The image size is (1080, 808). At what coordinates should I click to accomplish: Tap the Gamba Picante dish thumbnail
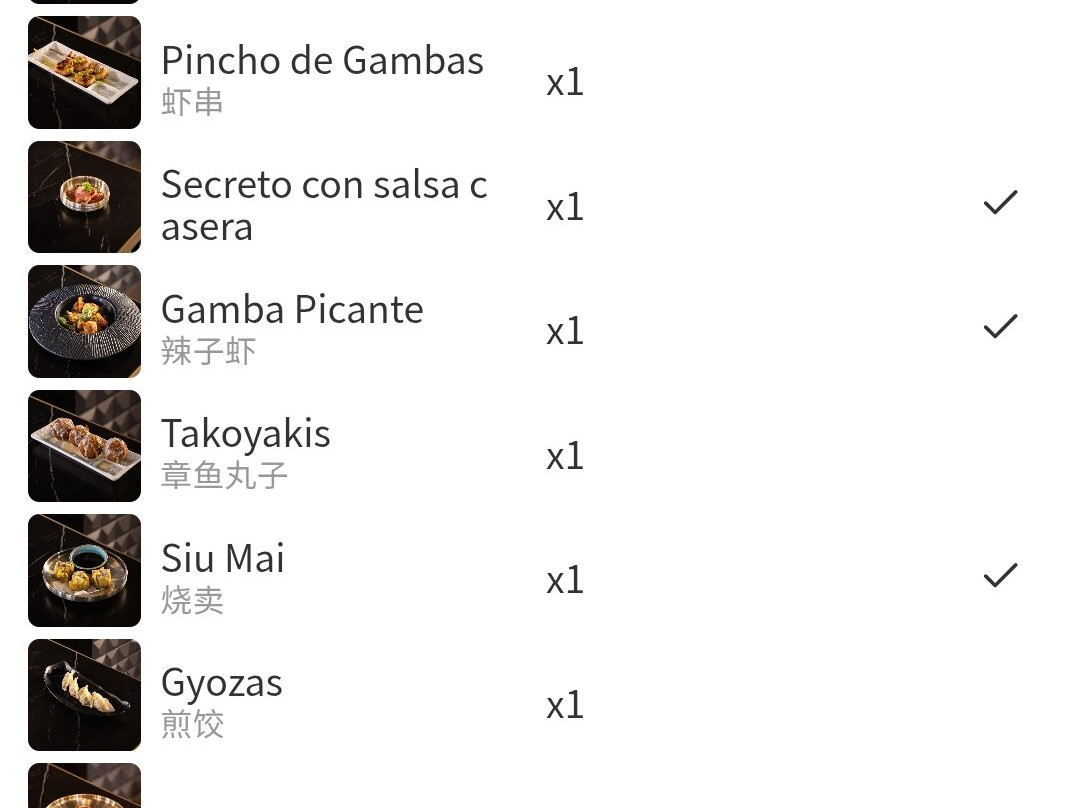coord(84,321)
